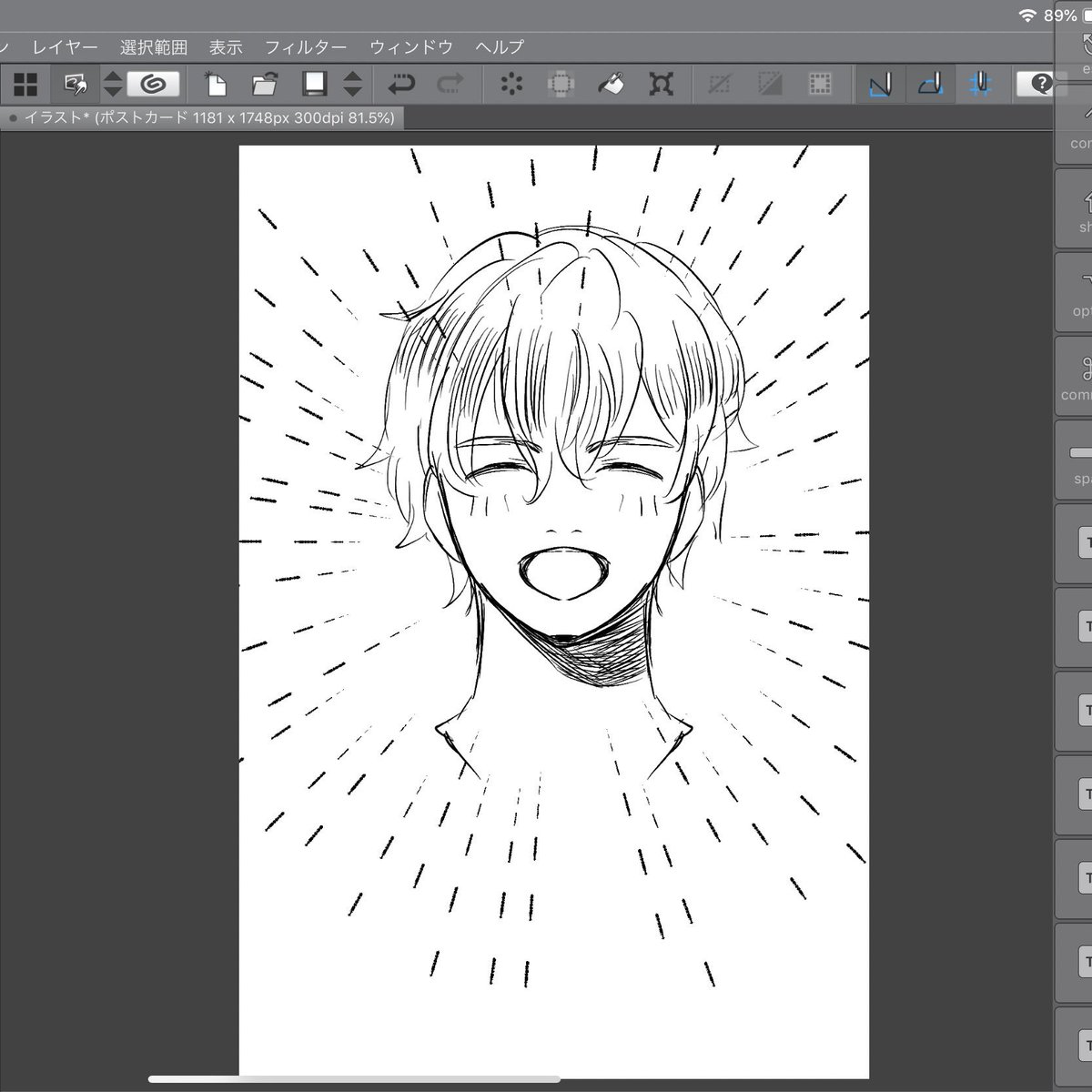Screen dimensions: 1092x1092
Task: Clear outside selection icon
Action: click(x=561, y=85)
